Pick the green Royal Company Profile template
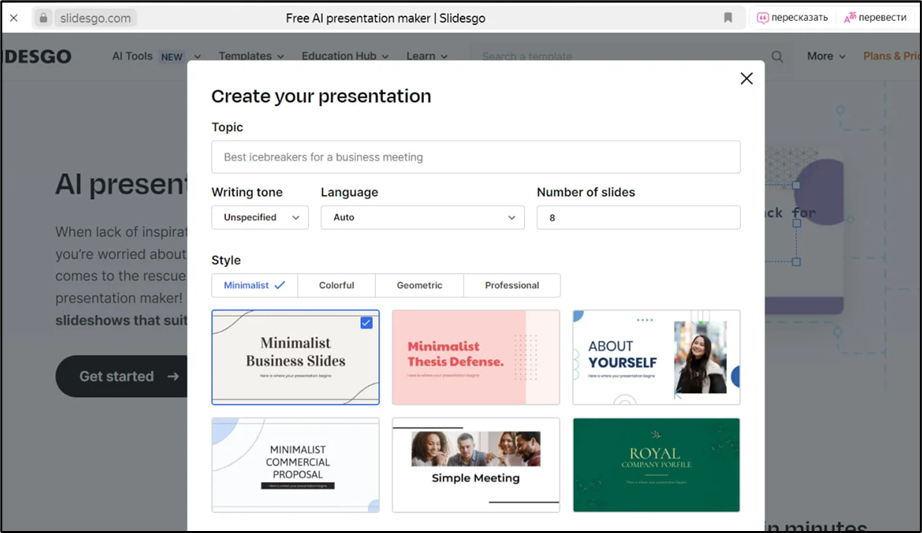Screen dimensions: 922x533 [656, 465]
